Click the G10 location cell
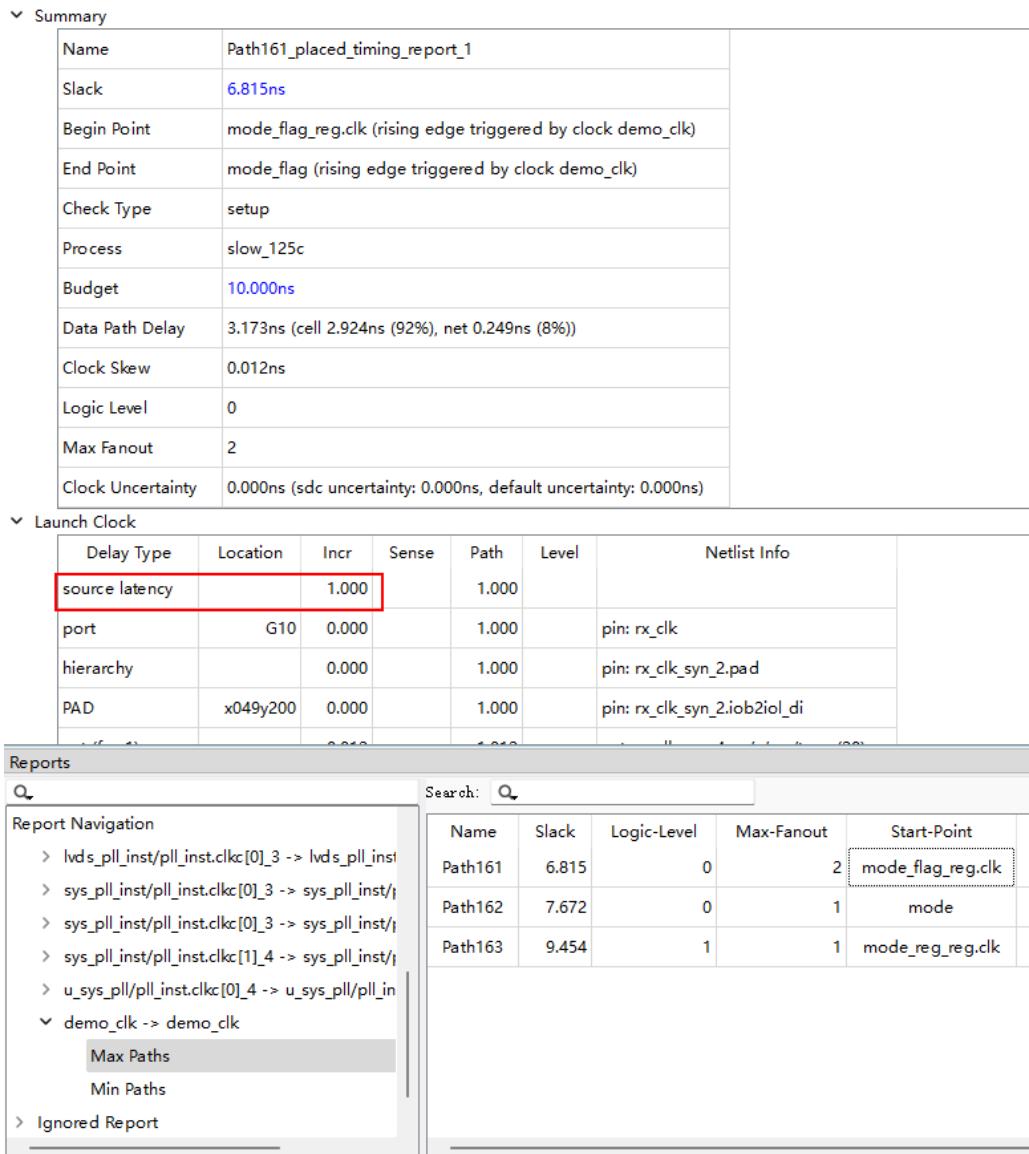This screenshot has height=1154, width=1029. tap(250, 629)
